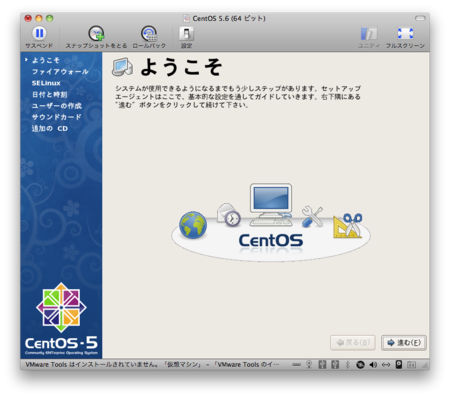450x398 pixels.
Task: Open the 設定 settings toolbar icon
Action: coord(186,33)
